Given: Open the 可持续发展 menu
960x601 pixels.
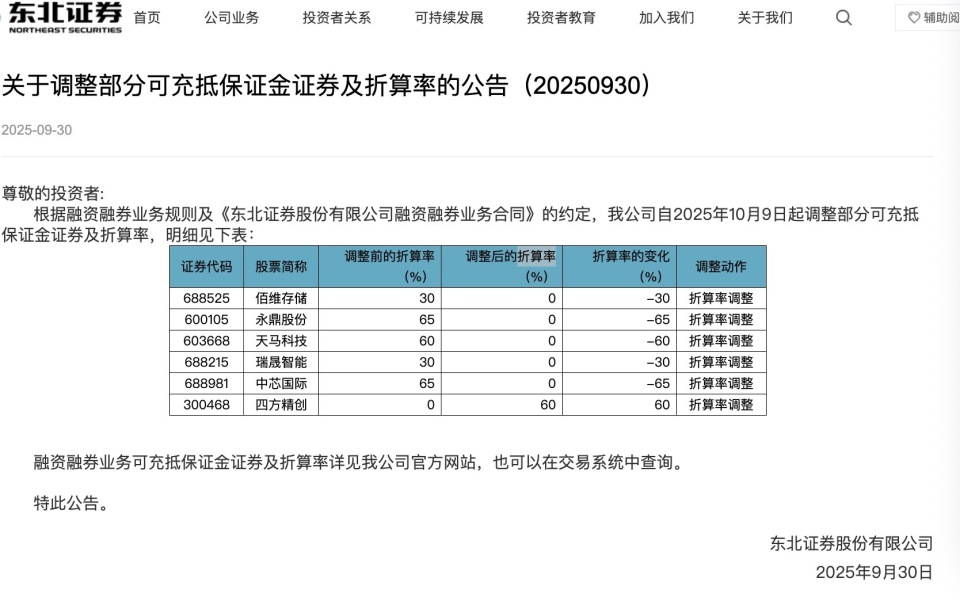Looking at the screenshot, I should (444, 18).
